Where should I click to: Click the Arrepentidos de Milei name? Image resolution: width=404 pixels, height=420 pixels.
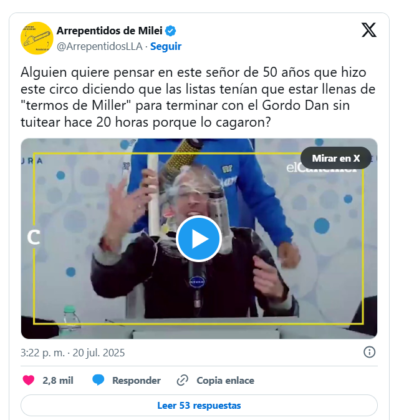click(x=109, y=31)
